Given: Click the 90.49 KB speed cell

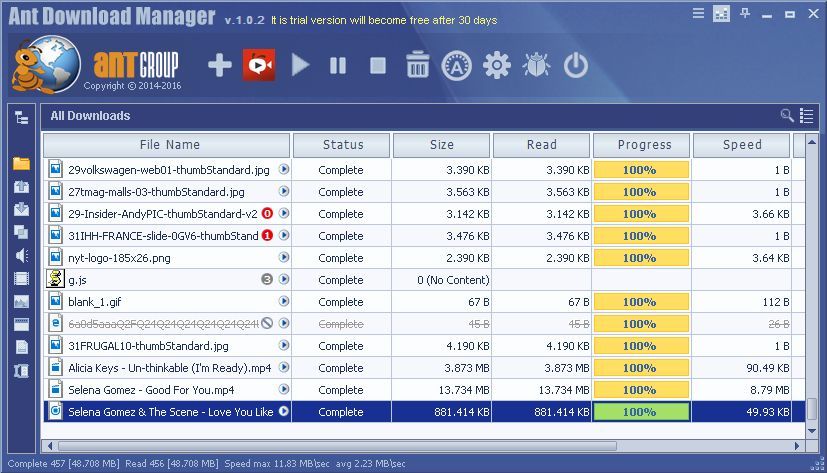Looking at the screenshot, I should [x=744, y=368].
